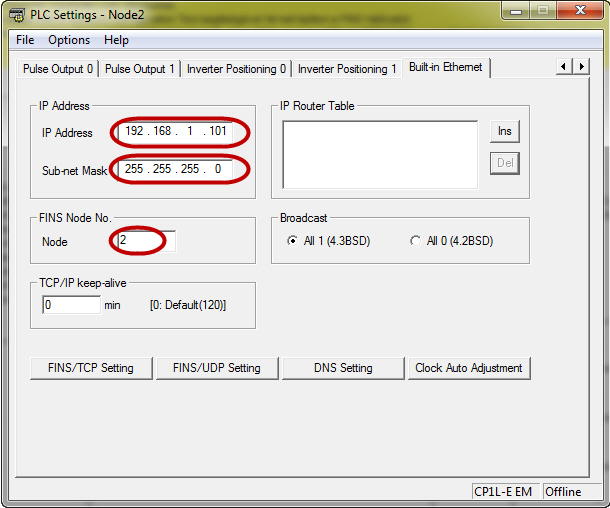Screen dimensions: 610x508
Task: Open the Options menu
Action: pos(69,40)
